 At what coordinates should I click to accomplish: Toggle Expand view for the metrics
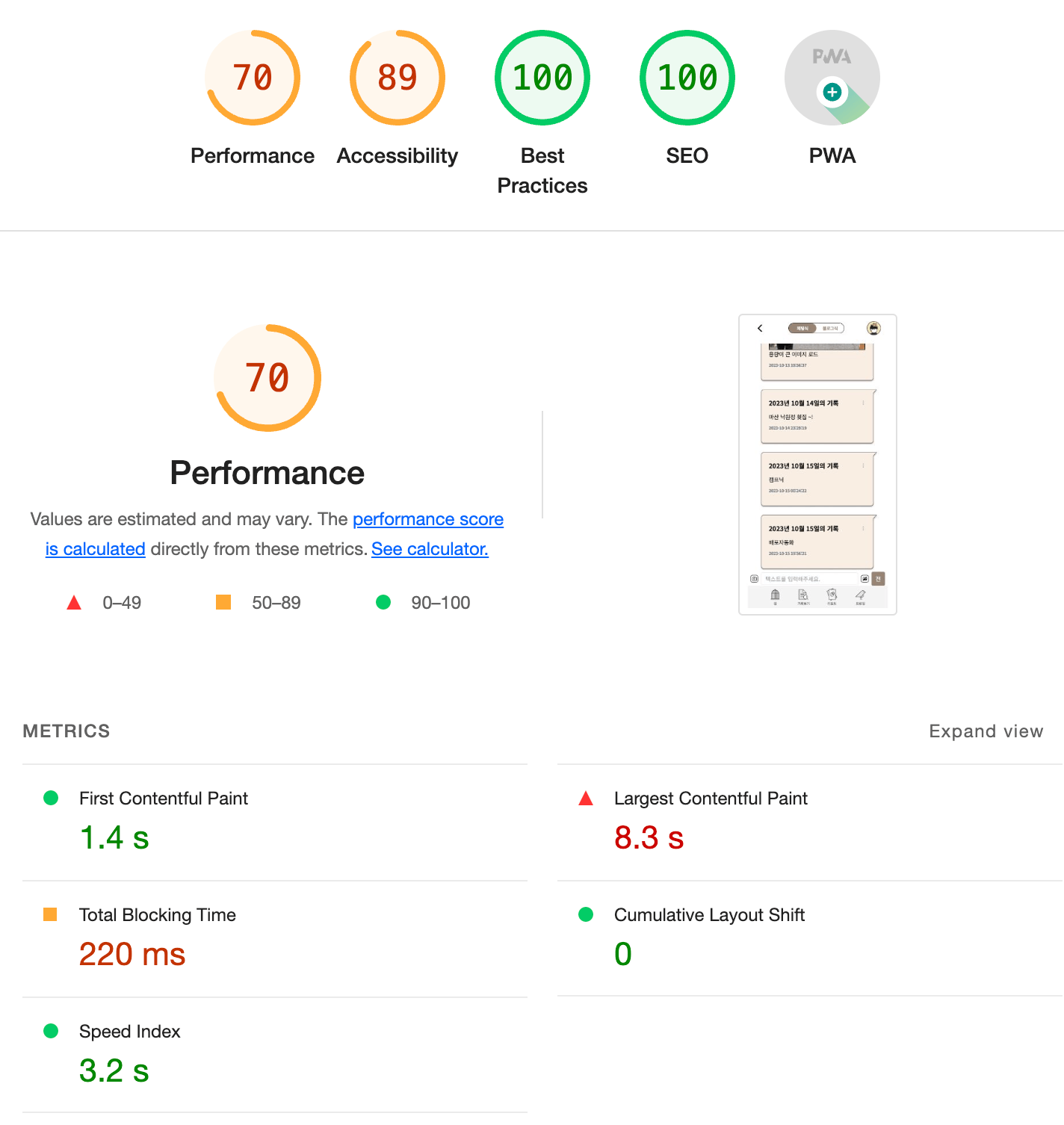click(986, 731)
